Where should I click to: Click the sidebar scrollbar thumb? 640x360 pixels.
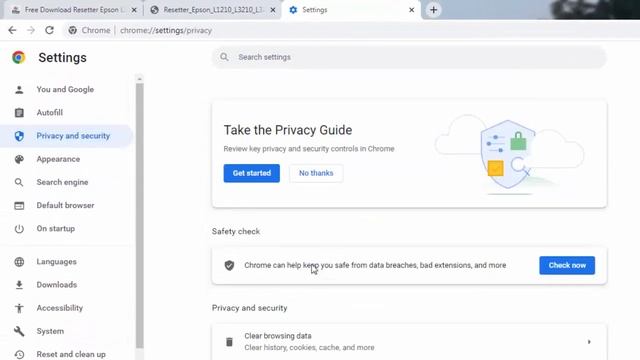click(x=140, y=216)
